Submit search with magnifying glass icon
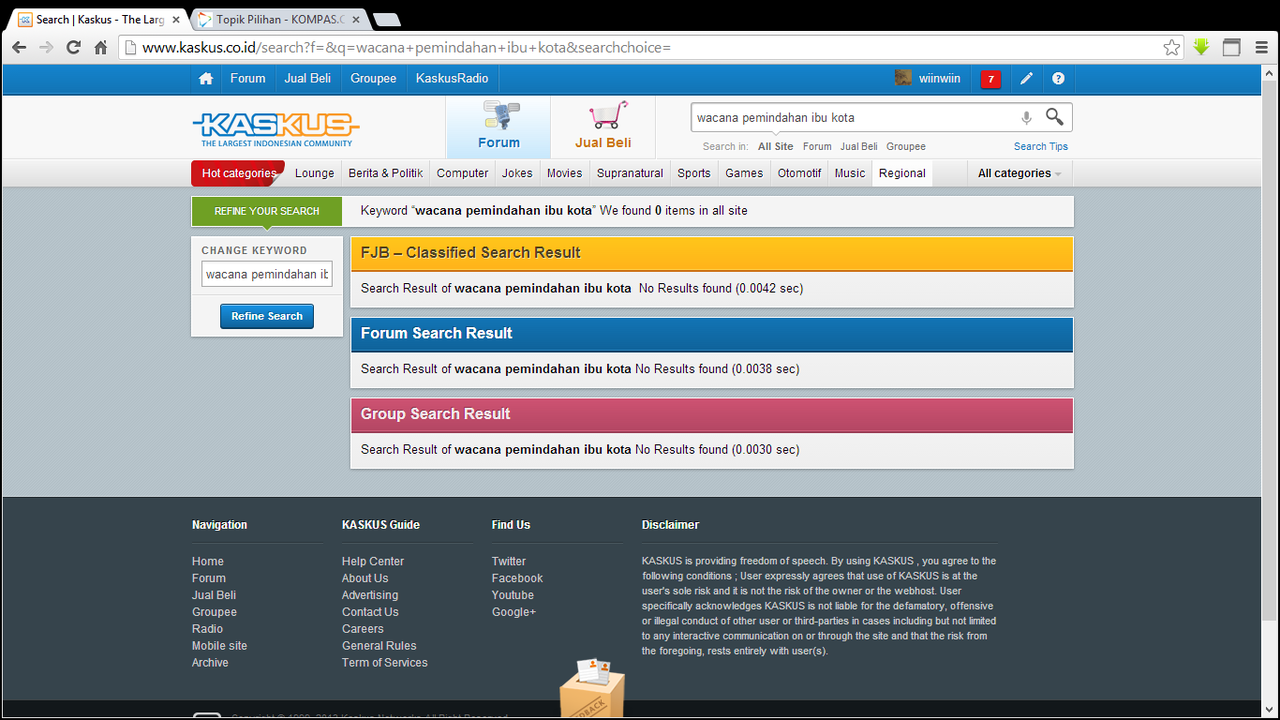 [1054, 117]
